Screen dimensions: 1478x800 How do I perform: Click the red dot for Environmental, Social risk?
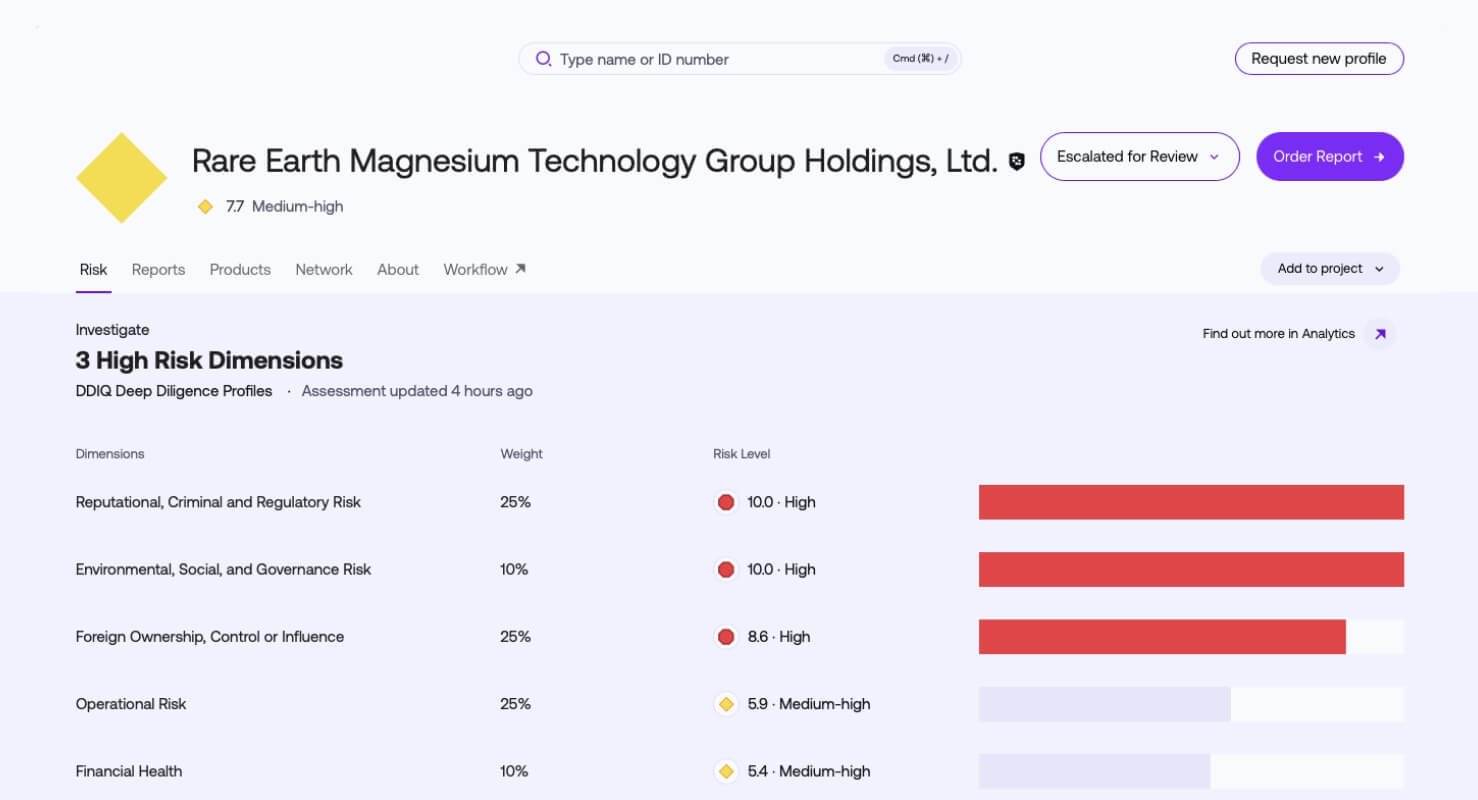[x=726, y=569]
